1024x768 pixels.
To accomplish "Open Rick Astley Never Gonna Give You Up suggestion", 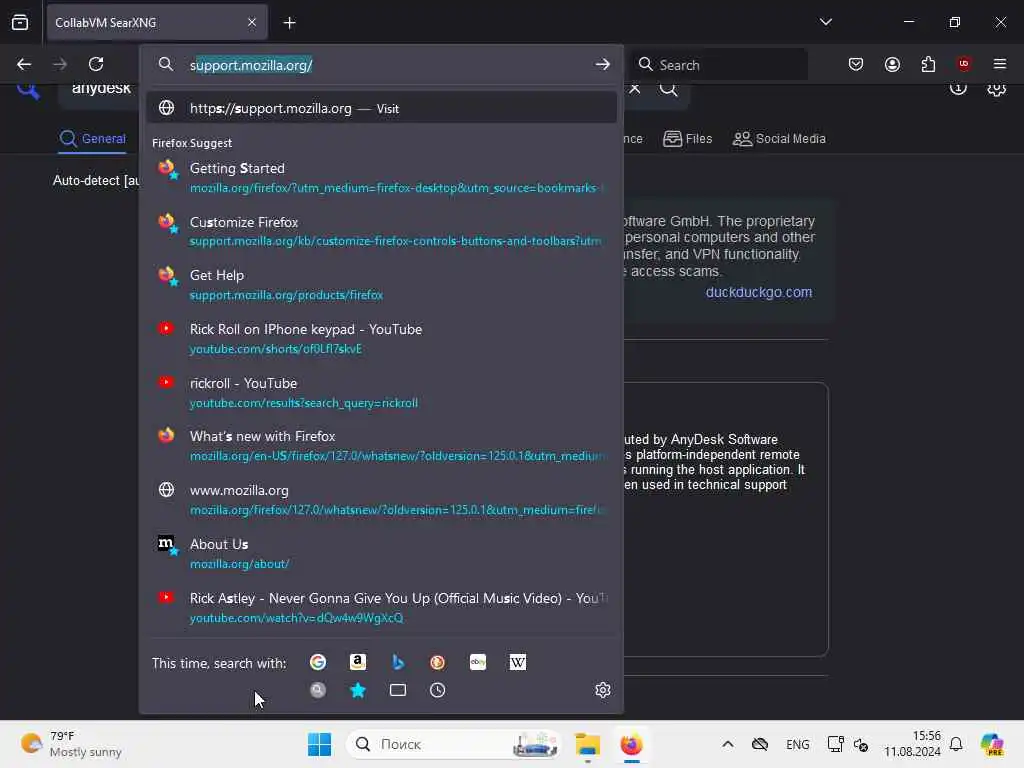I will (381, 607).
